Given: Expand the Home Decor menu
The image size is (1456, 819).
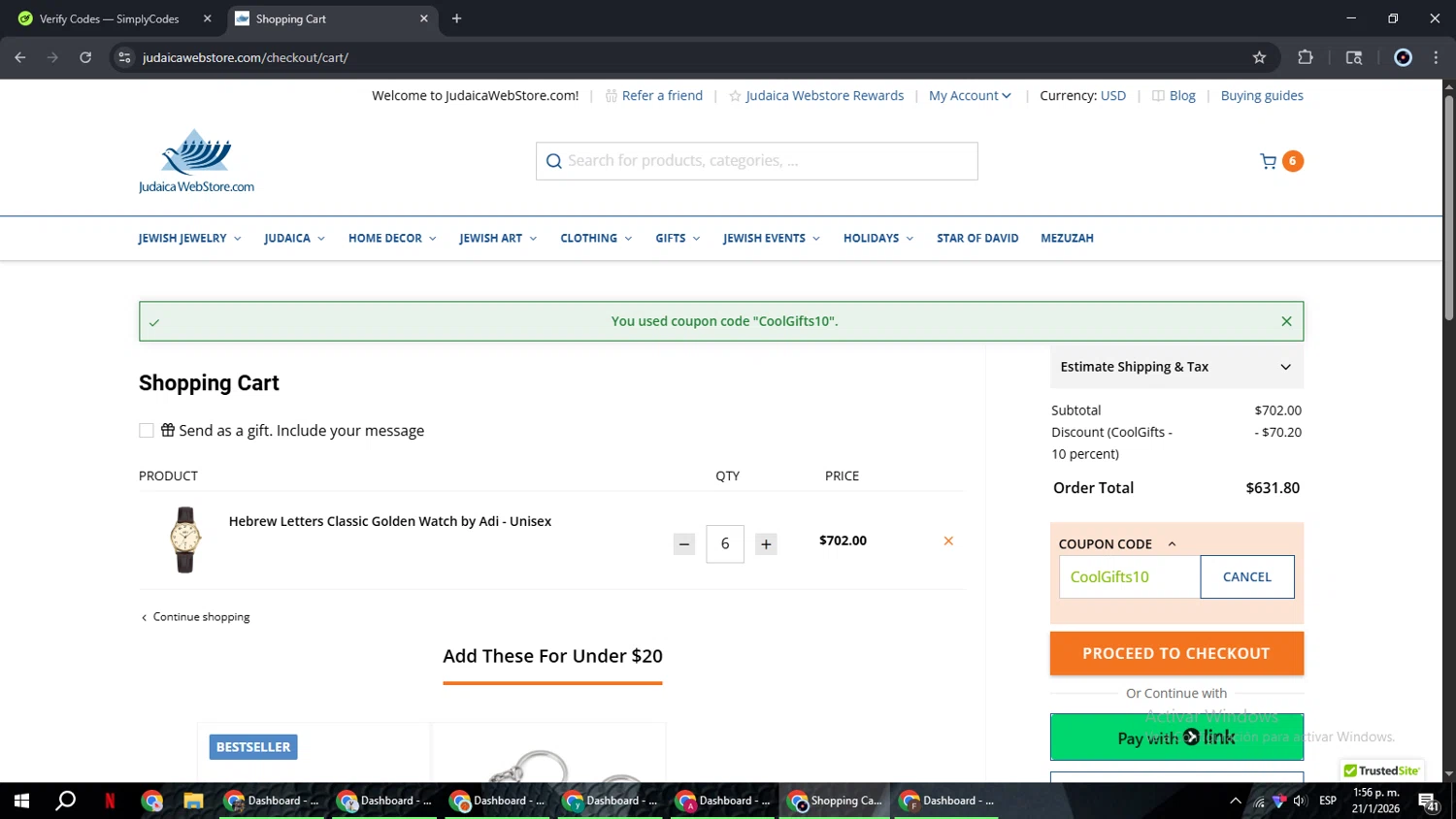Looking at the screenshot, I should pos(392,238).
